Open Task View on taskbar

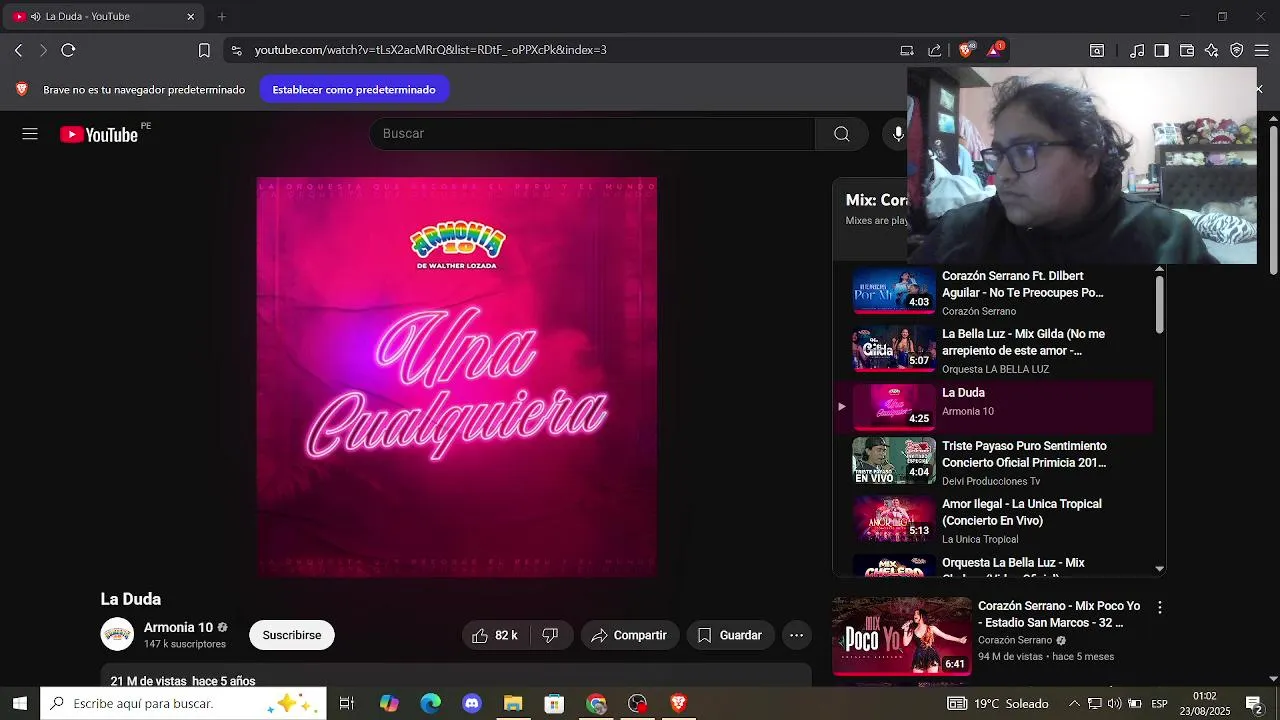pyautogui.click(x=347, y=704)
